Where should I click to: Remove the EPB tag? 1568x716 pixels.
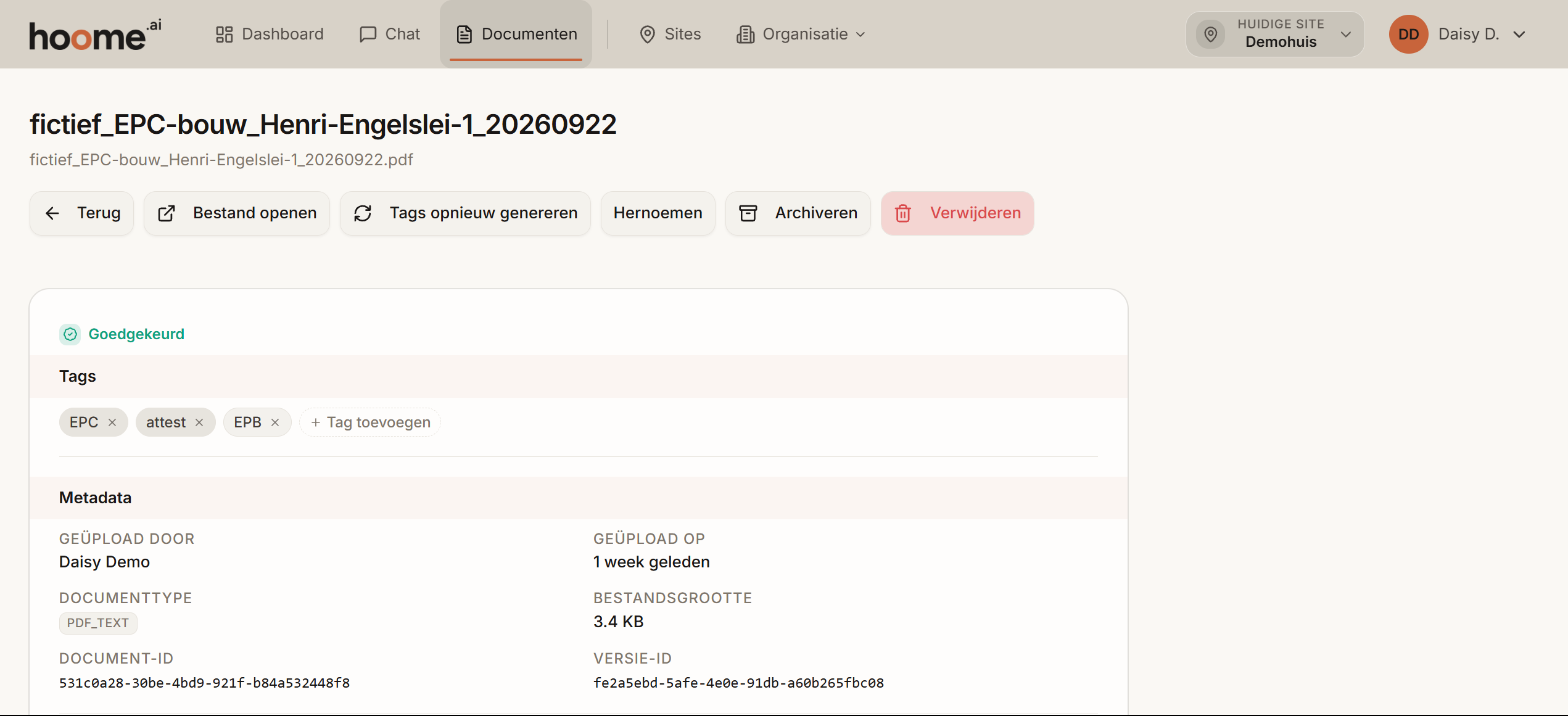275,423
